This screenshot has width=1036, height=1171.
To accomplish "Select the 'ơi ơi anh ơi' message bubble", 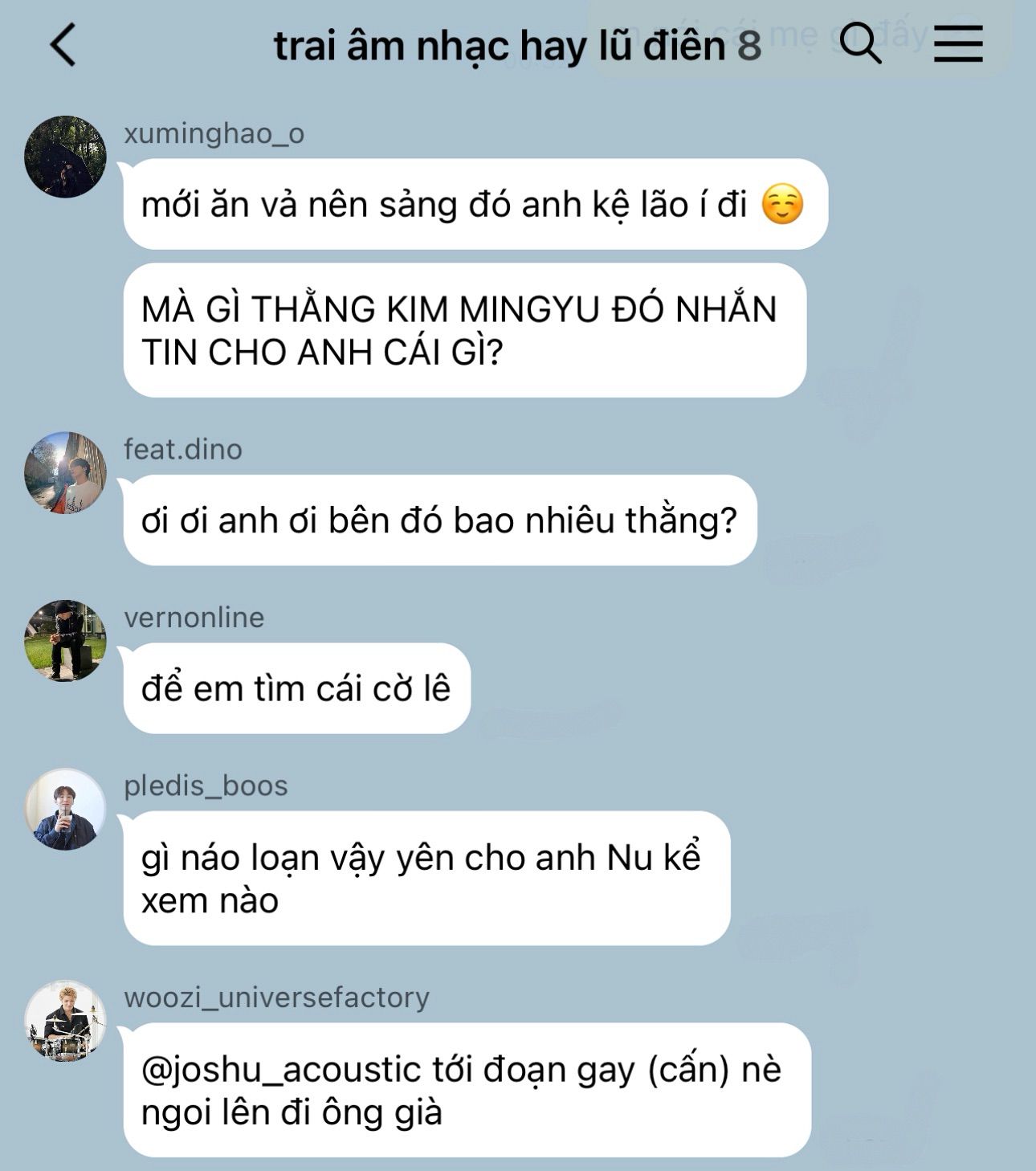I will (x=440, y=520).
